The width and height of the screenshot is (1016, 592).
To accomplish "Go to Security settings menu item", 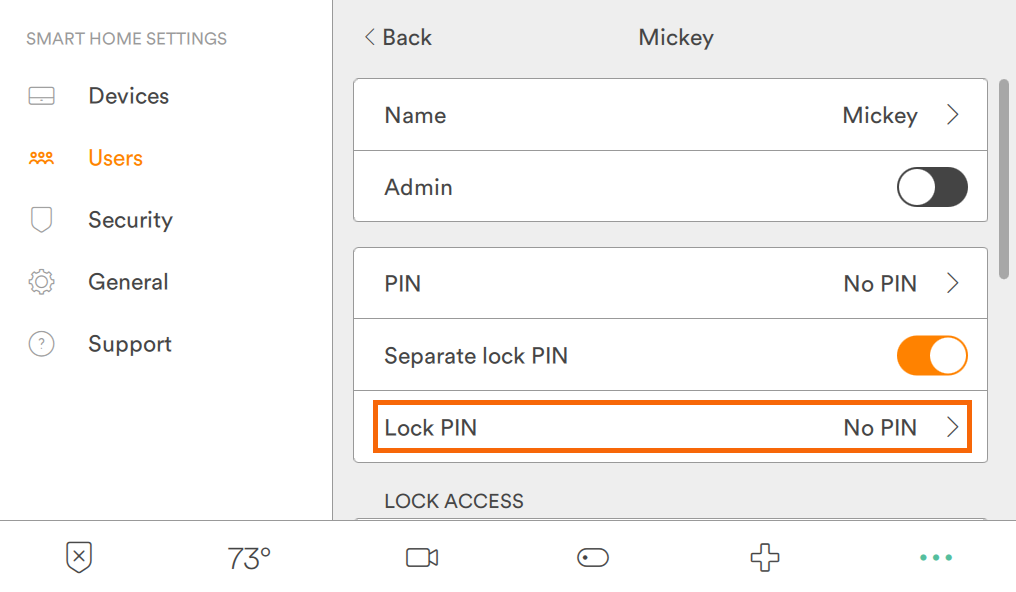I will [130, 220].
